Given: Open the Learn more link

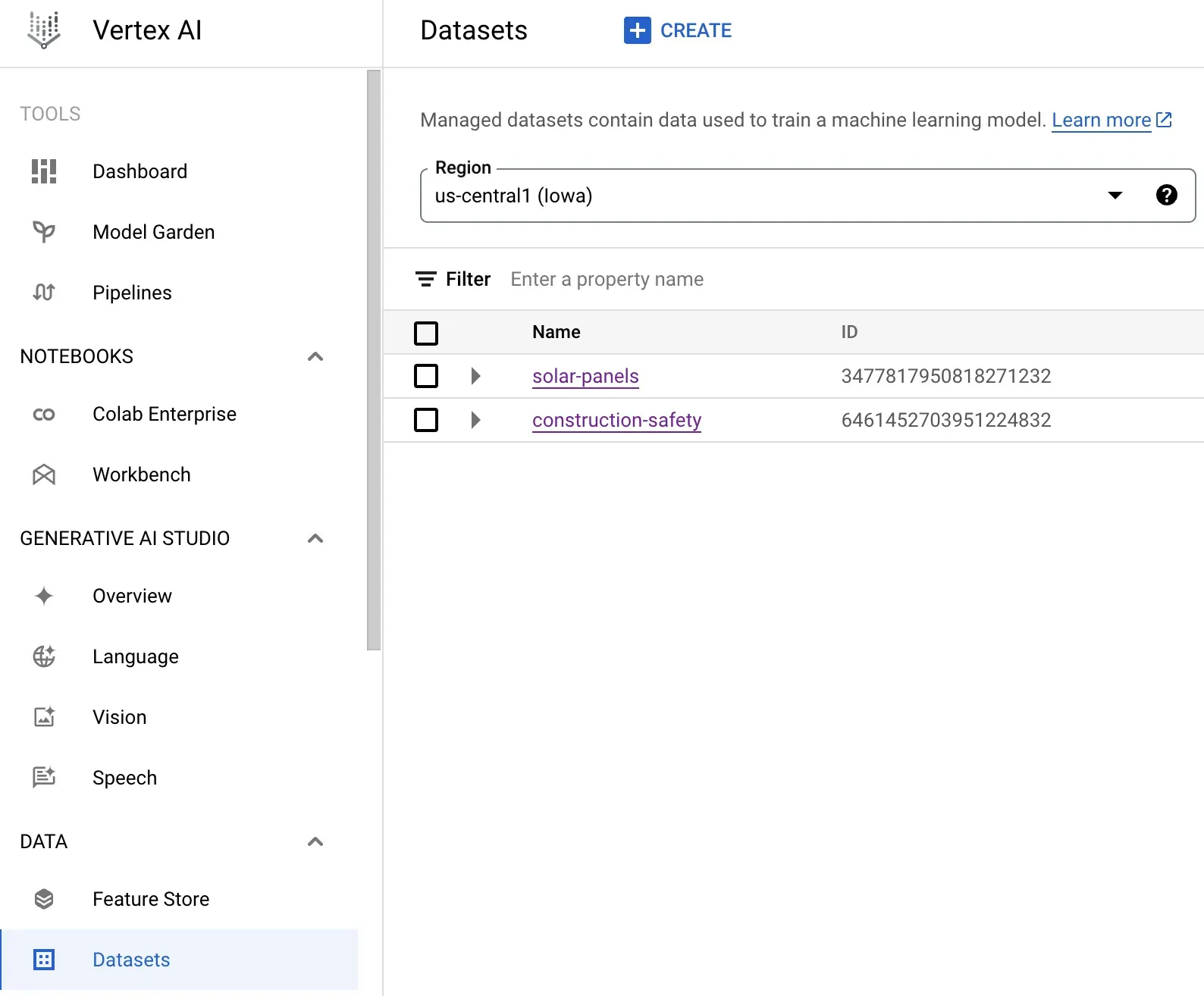Looking at the screenshot, I should pyautogui.click(x=1102, y=121).
